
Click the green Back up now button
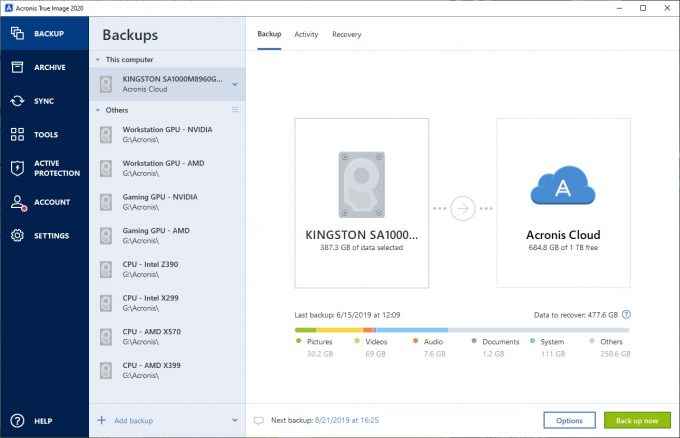637,420
